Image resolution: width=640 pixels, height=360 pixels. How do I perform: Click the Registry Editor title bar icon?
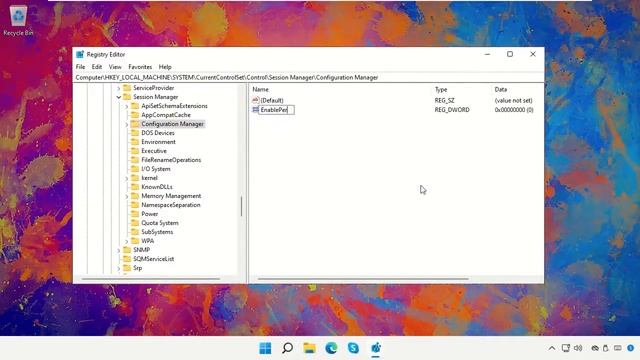[x=80, y=54]
